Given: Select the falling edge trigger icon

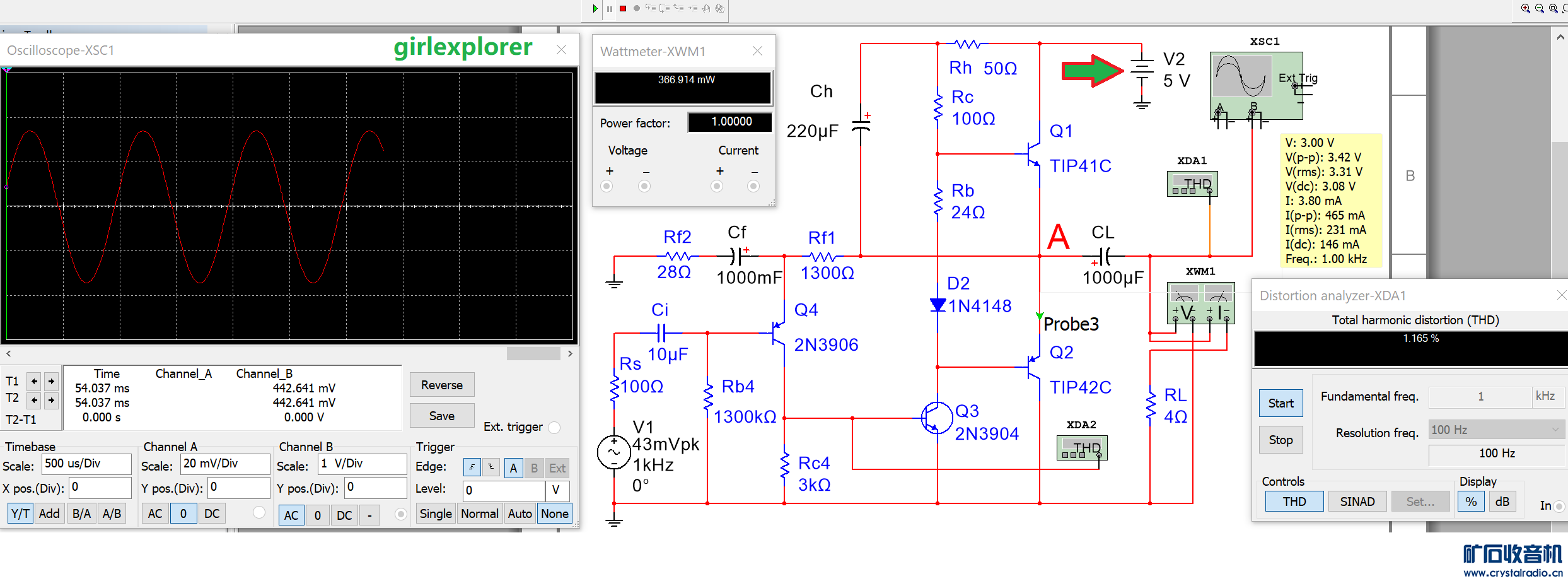Looking at the screenshot, I should tap(491, 467).
